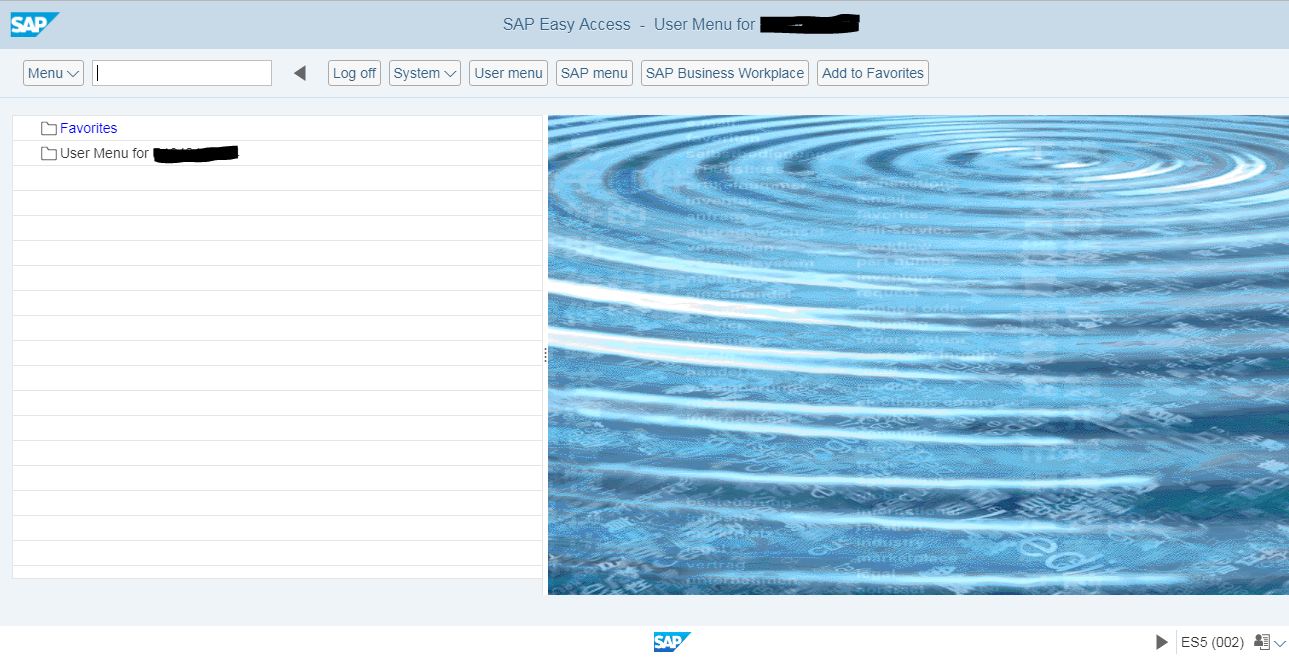Click the ES5 (002) system indicator
This screenshot has height=658, width=1289.
[1212, 642]
